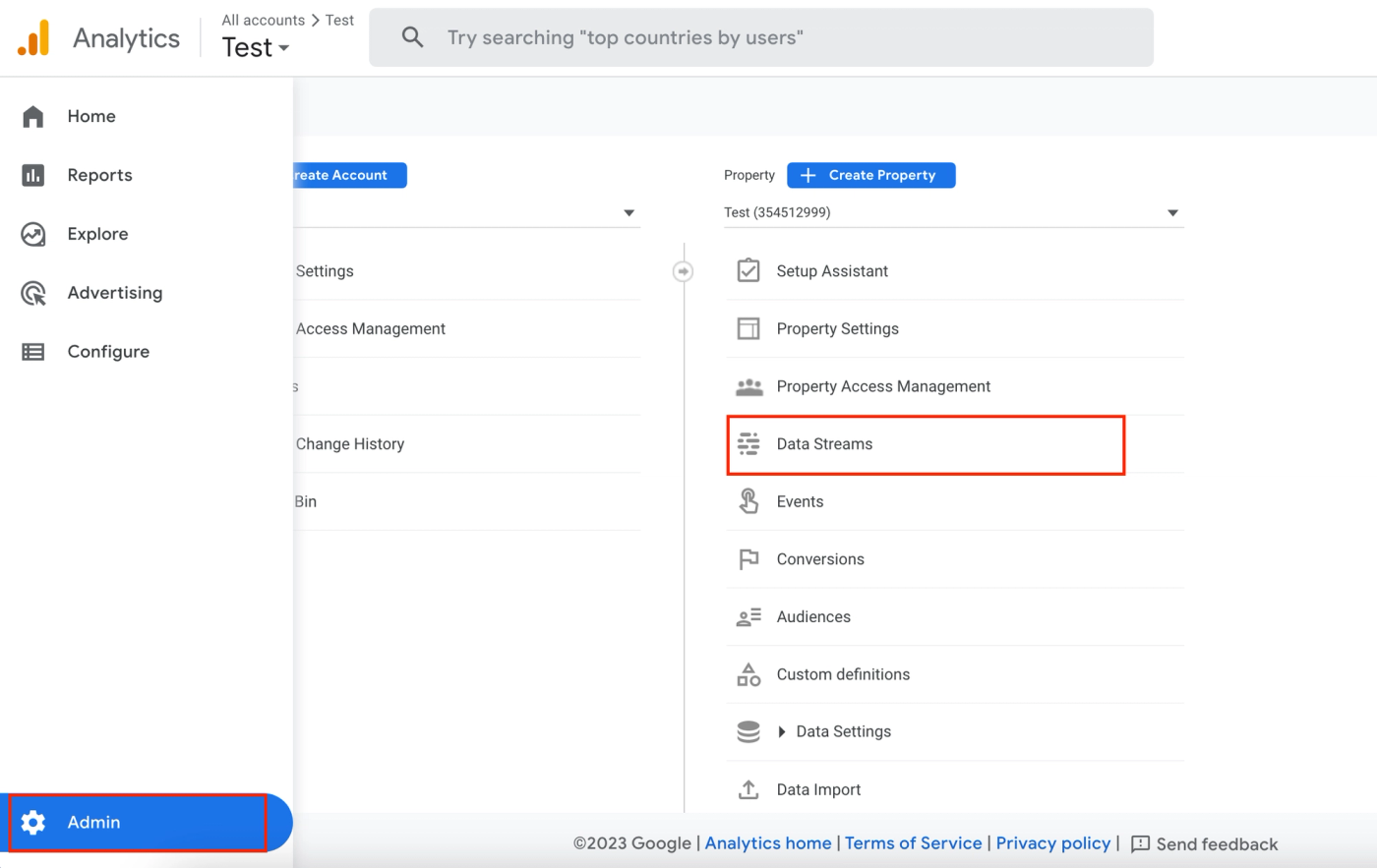This screenshot has width=1377, height=868.
Task: Open Advertising in the sidebar
Action: [x=115, y=293]
